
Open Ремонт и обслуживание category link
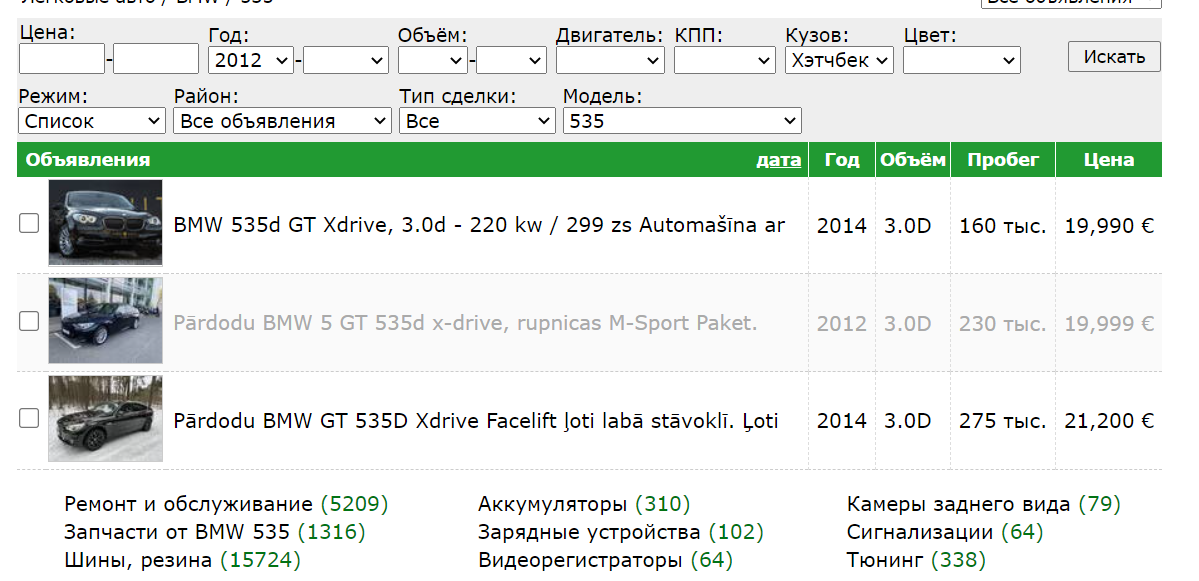point(189,504)
